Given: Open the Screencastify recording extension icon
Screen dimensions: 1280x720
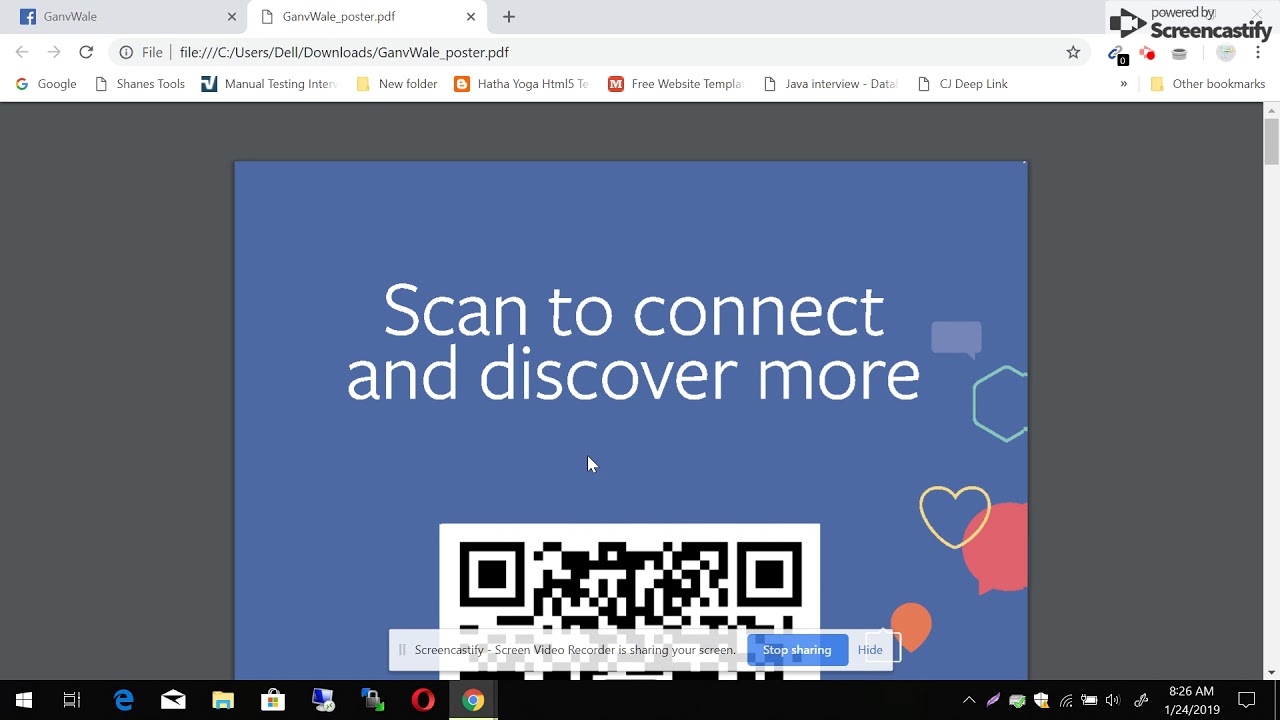Looking at the screenshot, I should click(1148, 53).
